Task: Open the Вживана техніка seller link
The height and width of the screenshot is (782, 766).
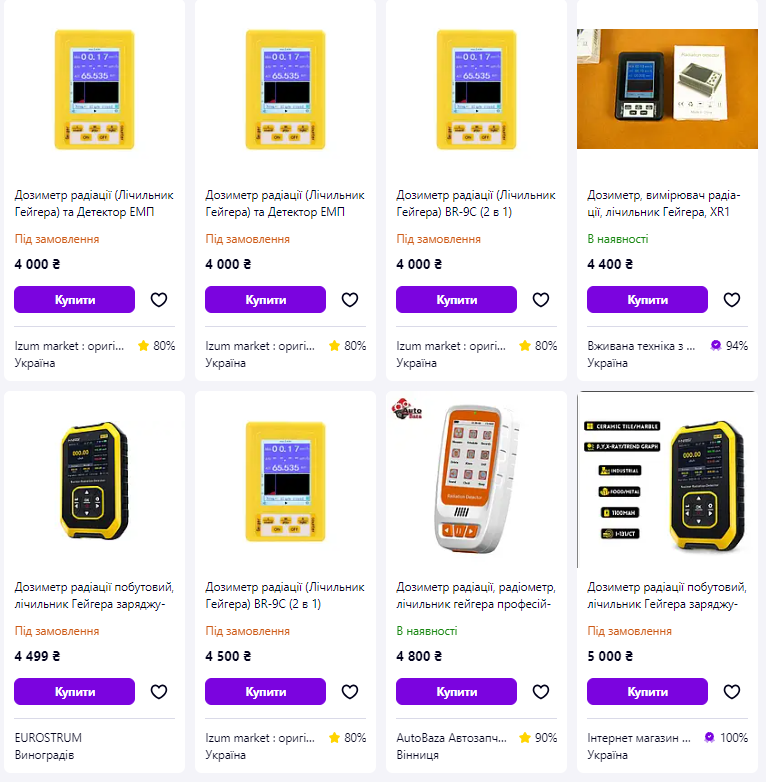Action: click(x=641, y=346)
